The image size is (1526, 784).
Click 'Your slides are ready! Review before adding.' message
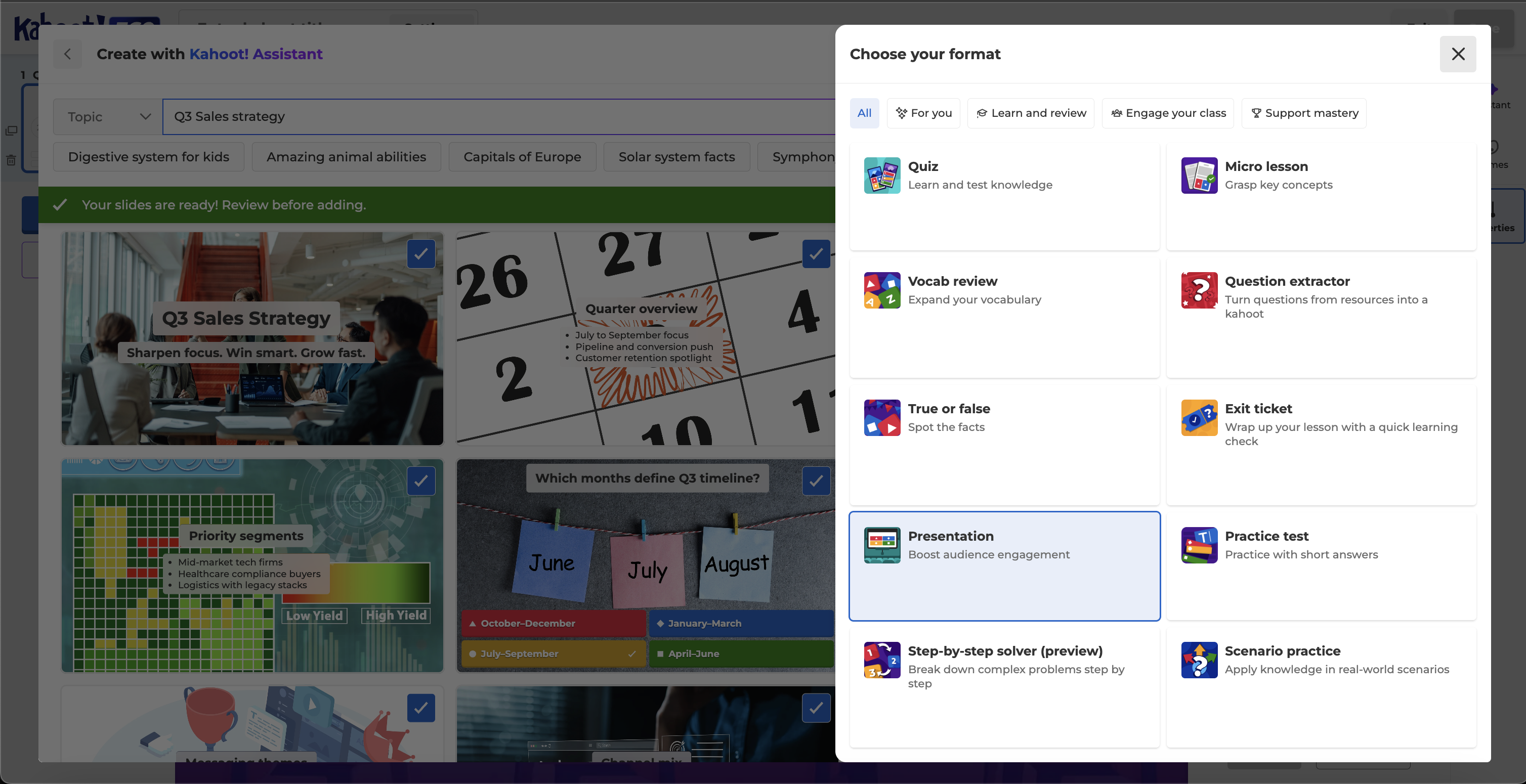224,205
